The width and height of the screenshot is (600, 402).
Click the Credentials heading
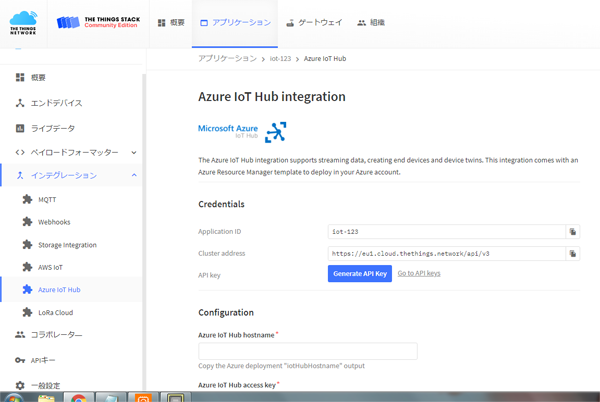[x=221, y=204]
